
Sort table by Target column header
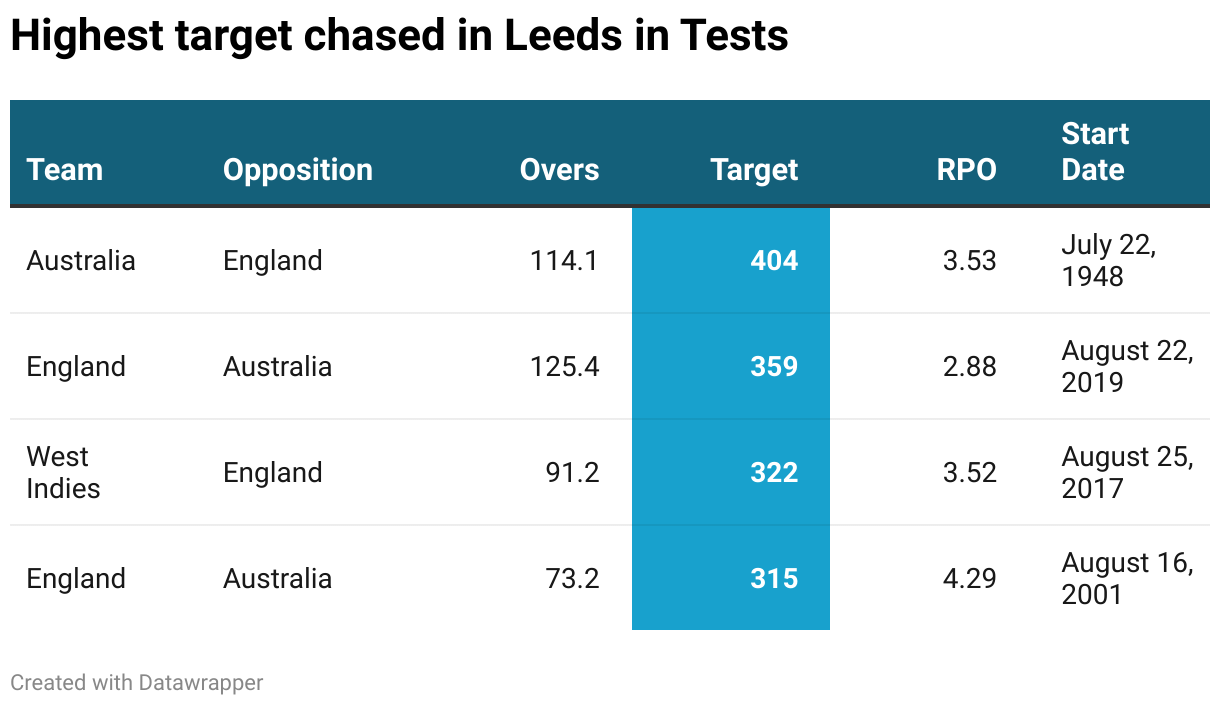point(754,170)
